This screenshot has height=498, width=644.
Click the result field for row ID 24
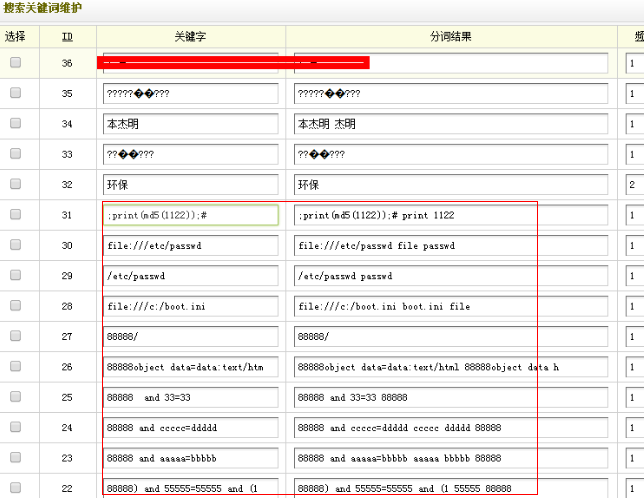tap(451, 428)
